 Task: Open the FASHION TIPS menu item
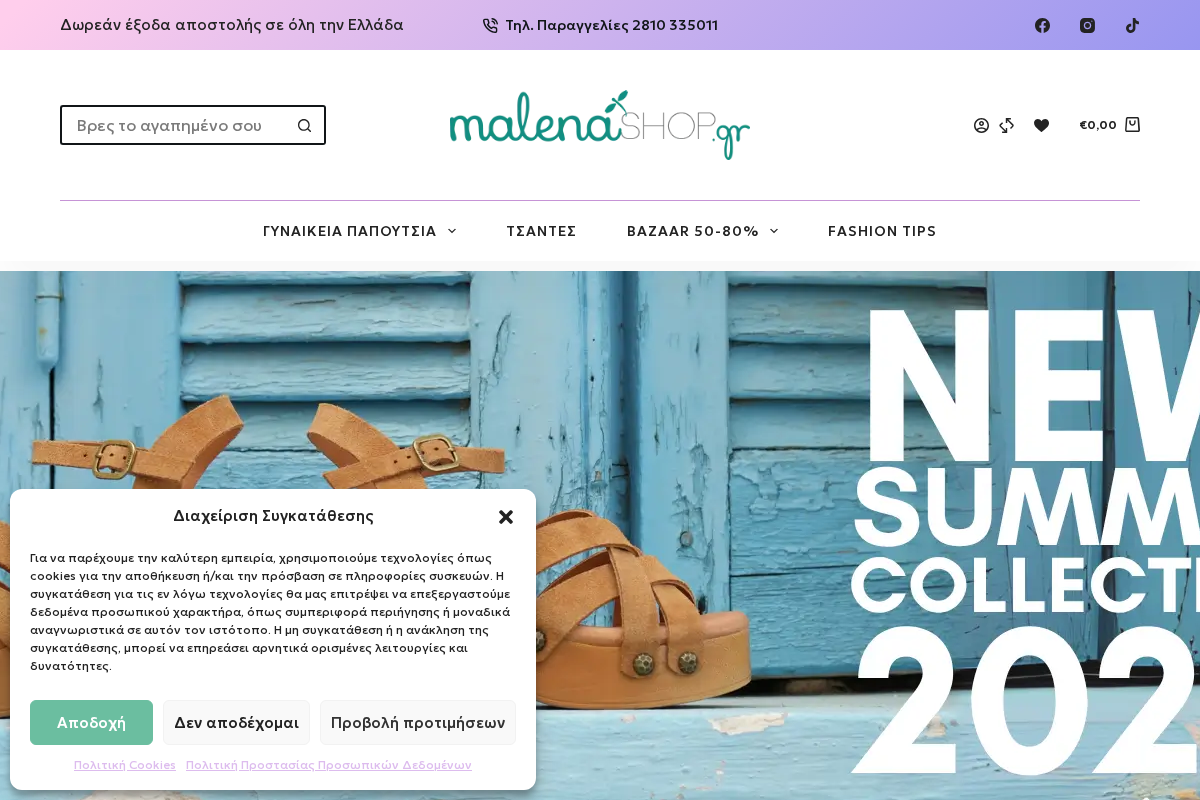click(882, 231)
